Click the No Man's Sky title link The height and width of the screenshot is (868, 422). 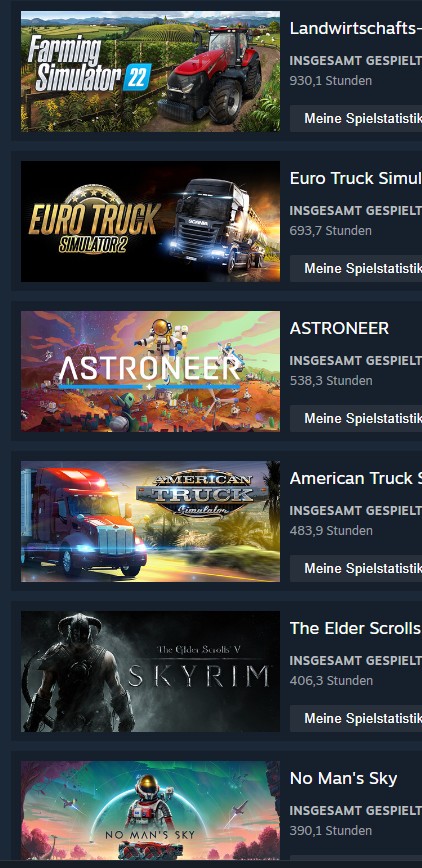343,778
